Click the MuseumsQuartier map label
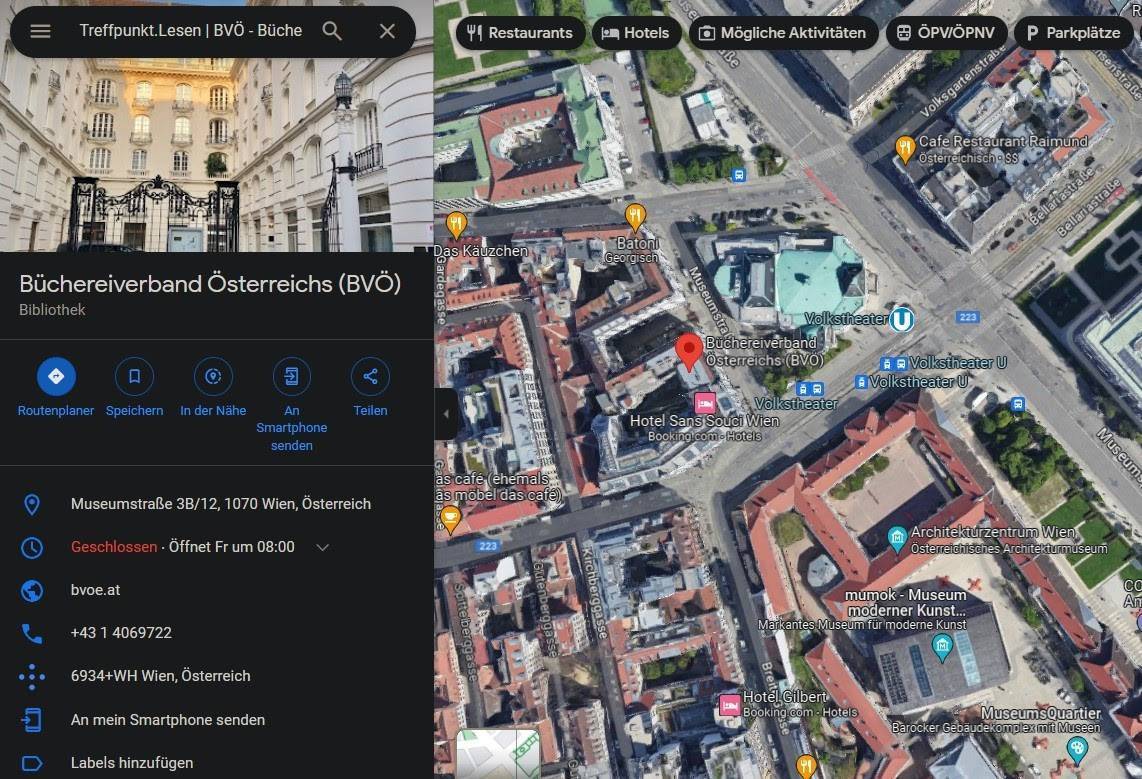The width and height of the screenshot is (1142, 779). pos(1041,713)
